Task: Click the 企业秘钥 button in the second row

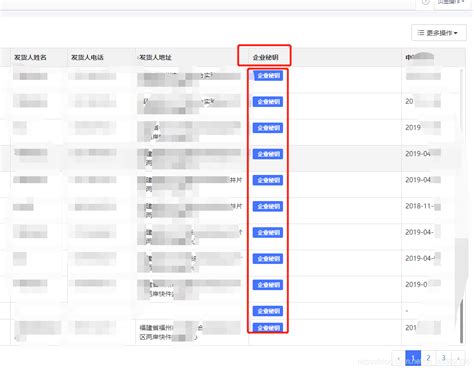Action: pyautogui.click(x=268, y=102)
